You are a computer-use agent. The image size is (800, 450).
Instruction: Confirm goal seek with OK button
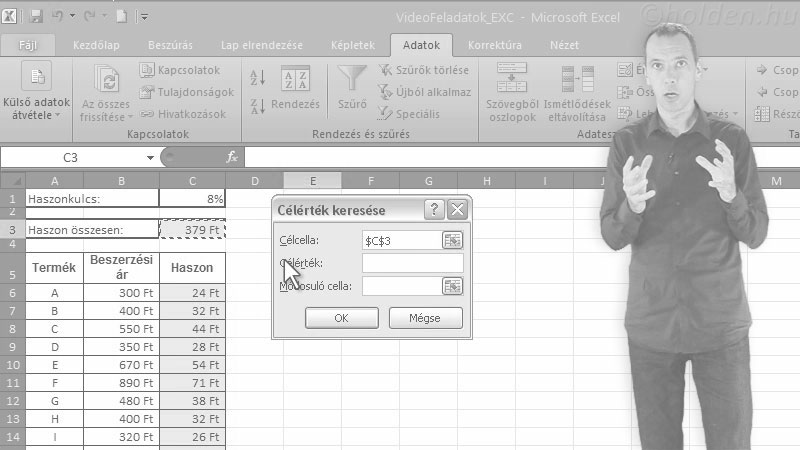click(x=342, y=318)
